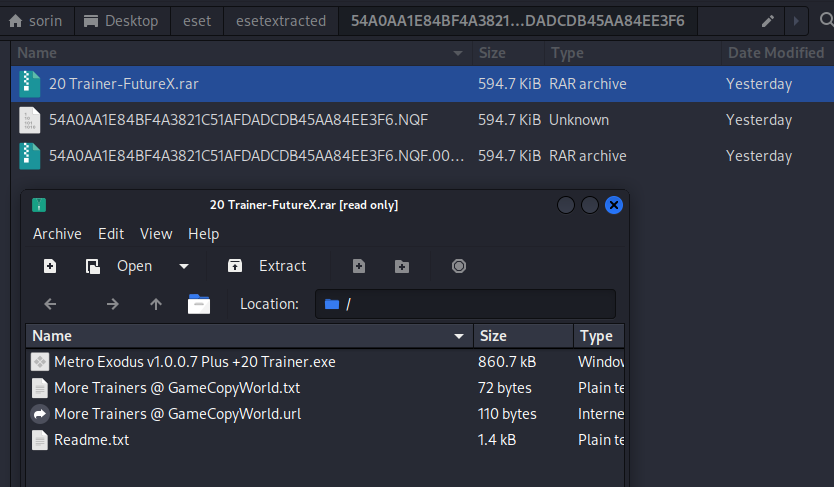Click the add folder toolbar icon

pos(402,266)
